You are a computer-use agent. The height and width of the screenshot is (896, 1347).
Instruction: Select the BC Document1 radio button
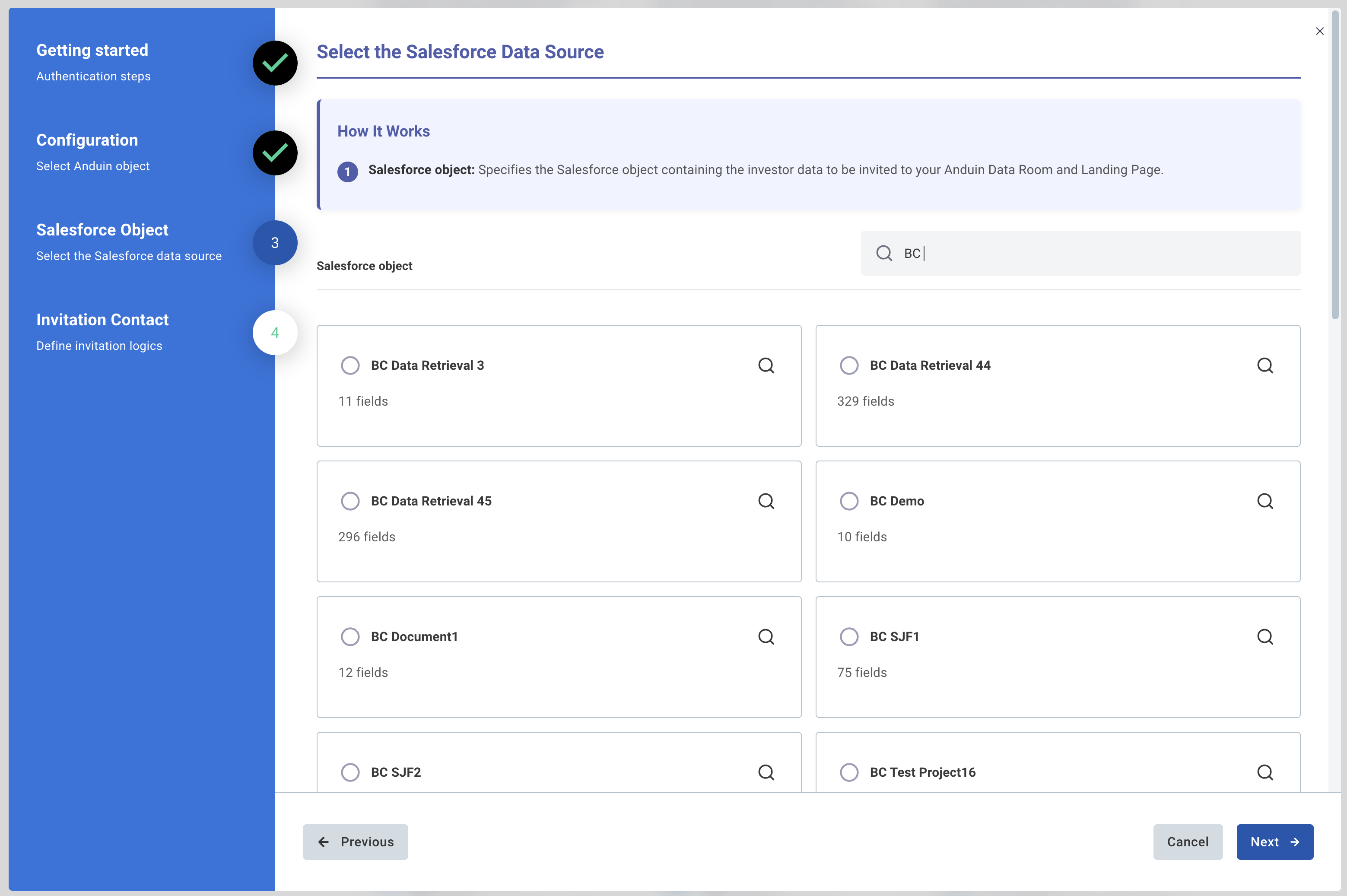pos(350,636)
